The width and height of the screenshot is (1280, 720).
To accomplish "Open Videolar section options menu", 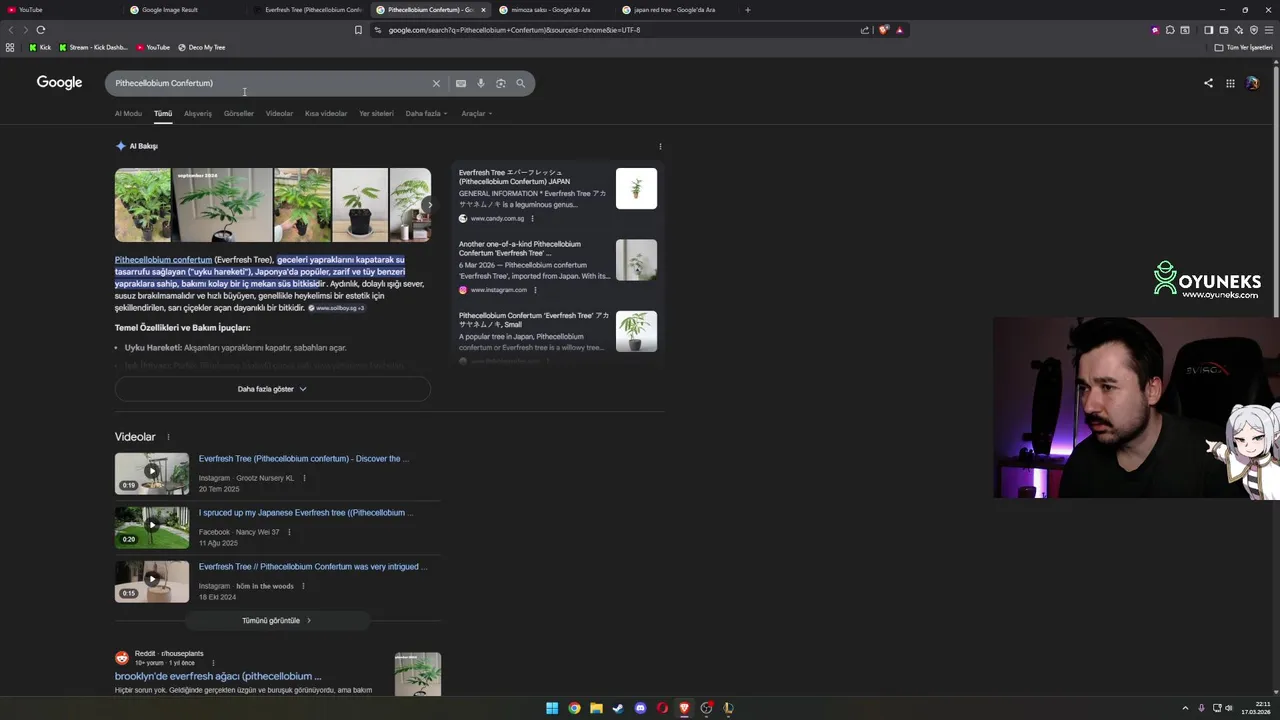I will pyautogui.click(x=168, y=437).
